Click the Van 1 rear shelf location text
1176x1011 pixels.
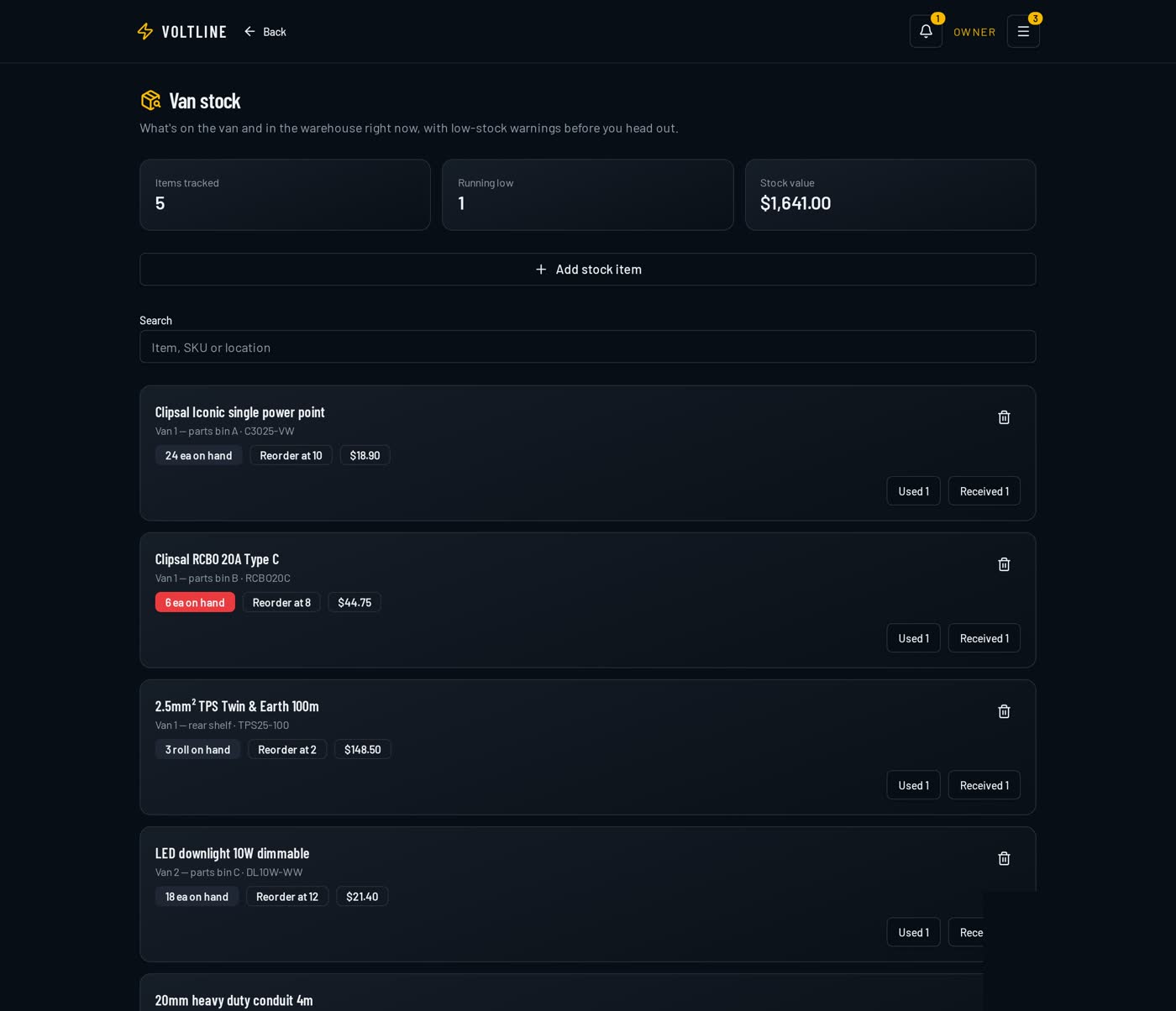(x=222, y=725)
